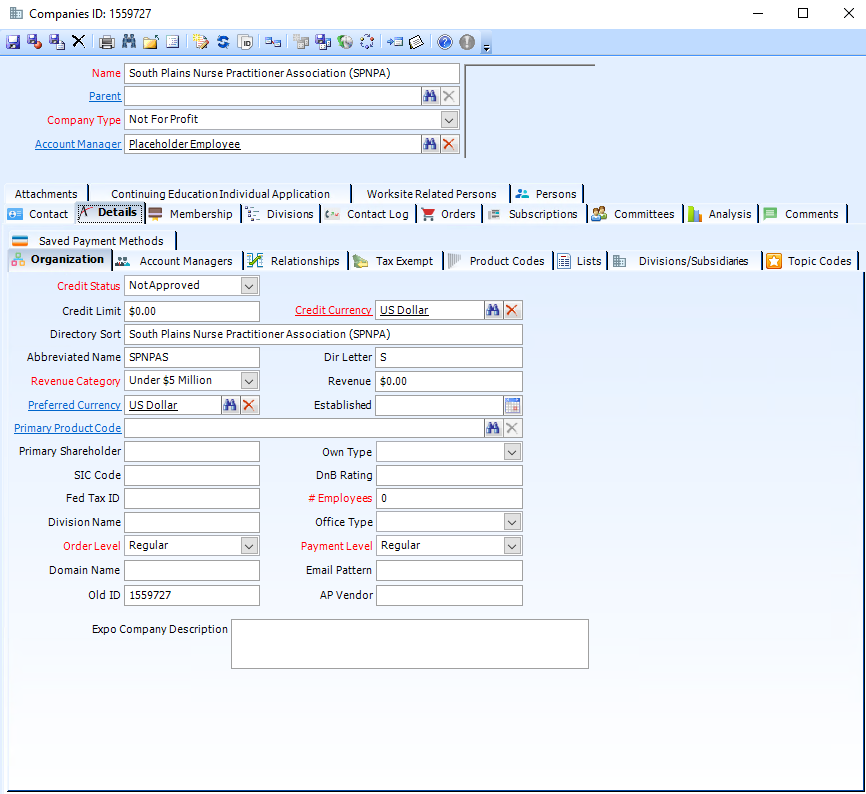Image resolution: width=866 pixels, height=794 pixels.
Task: Expand the Own Type dropdown
Action: tap(513, 451)
